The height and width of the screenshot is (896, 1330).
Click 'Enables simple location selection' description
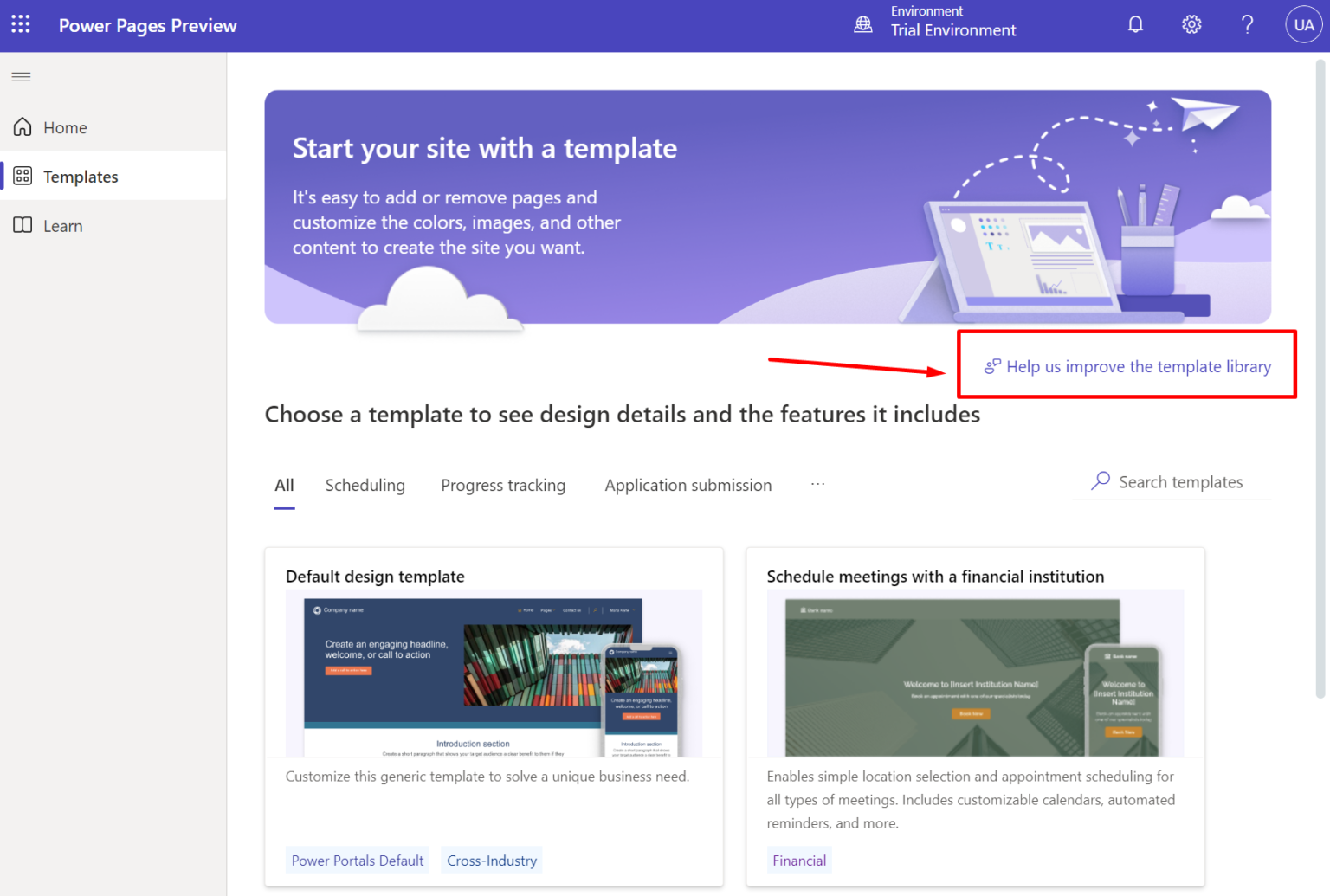[x=971, y=800]
